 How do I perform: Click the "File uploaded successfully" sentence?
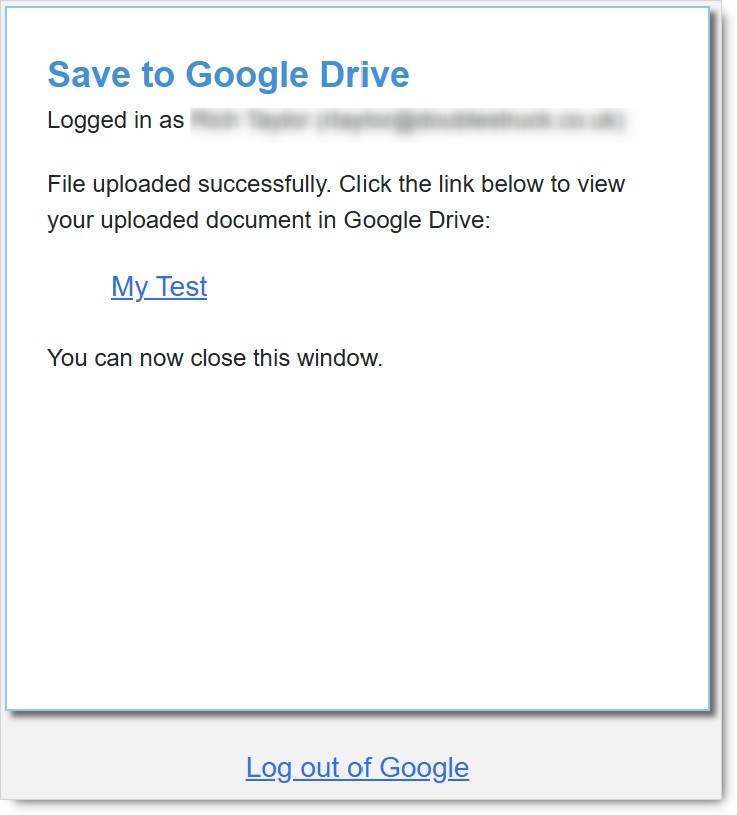(x=190, y=185)
